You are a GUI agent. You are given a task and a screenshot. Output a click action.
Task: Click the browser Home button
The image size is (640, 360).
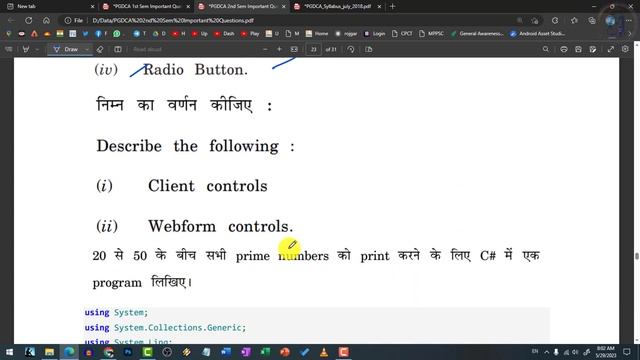[x=46, y=20]
